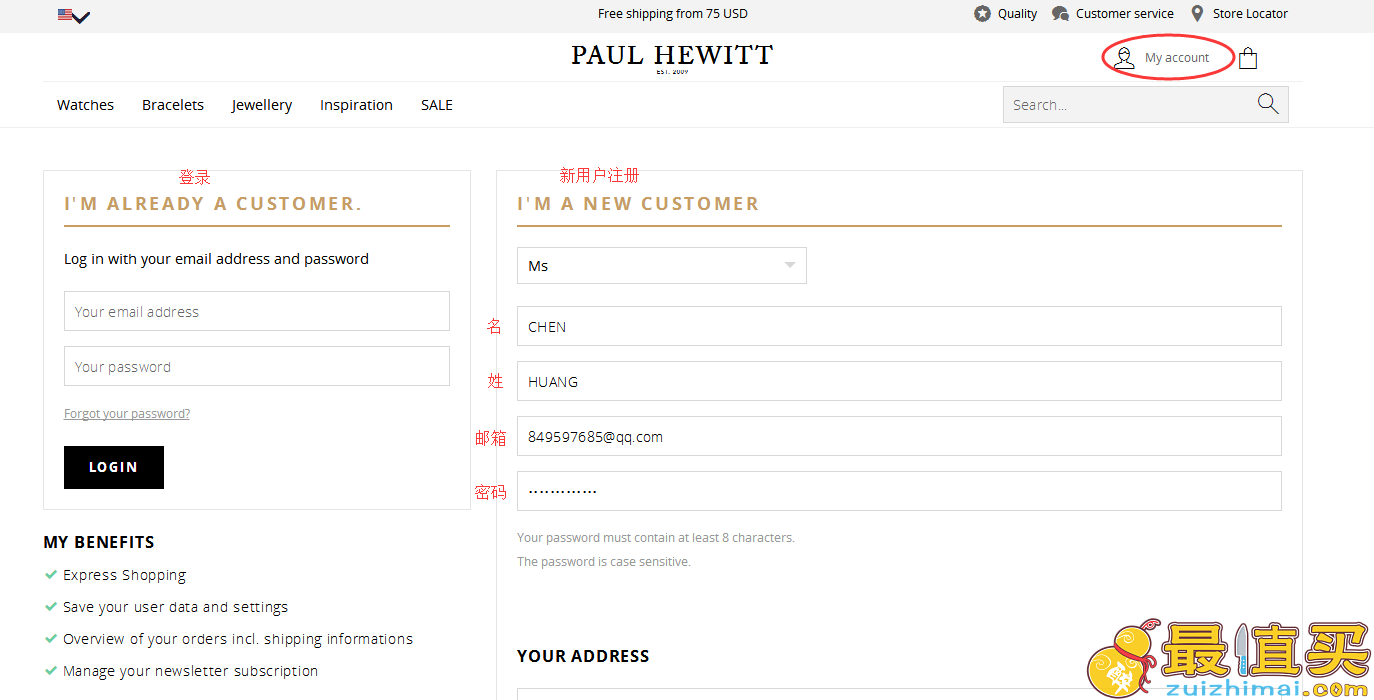Open the shopping bag cart
The image size is (1374, 700).
point(1247,58)
